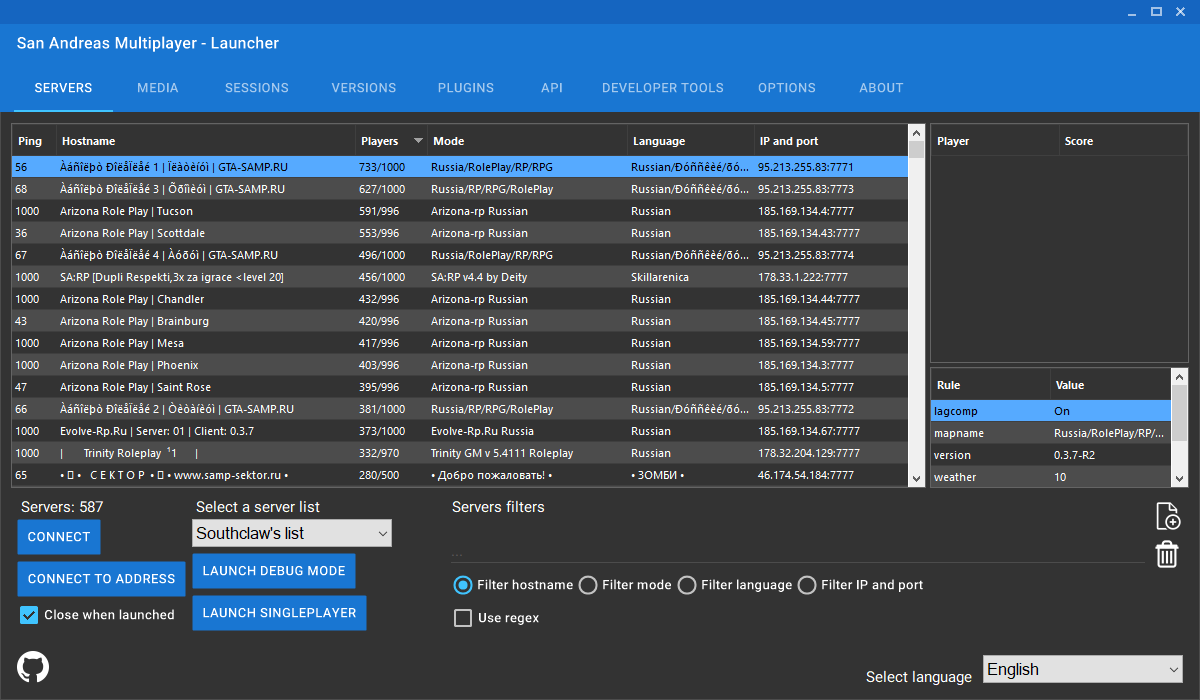Open the VERSIONS tab
1200x700 pixels.
364,88
